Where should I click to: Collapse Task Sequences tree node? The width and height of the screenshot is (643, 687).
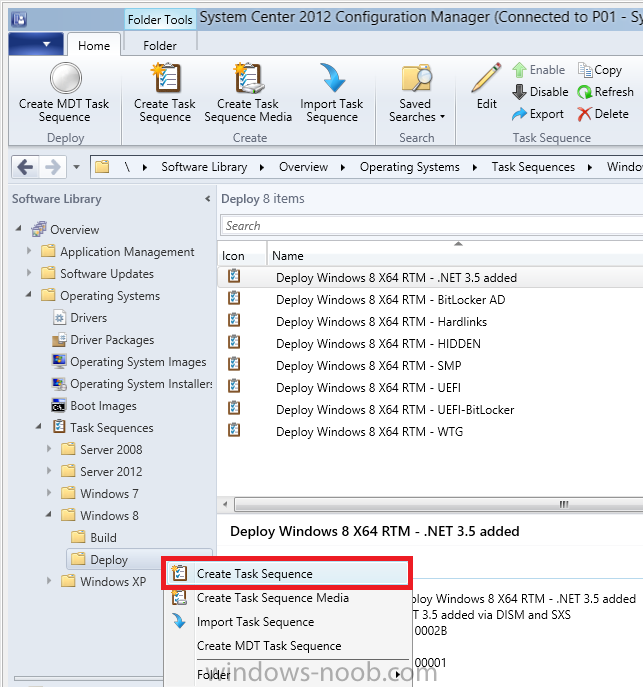tap(39, 426)
